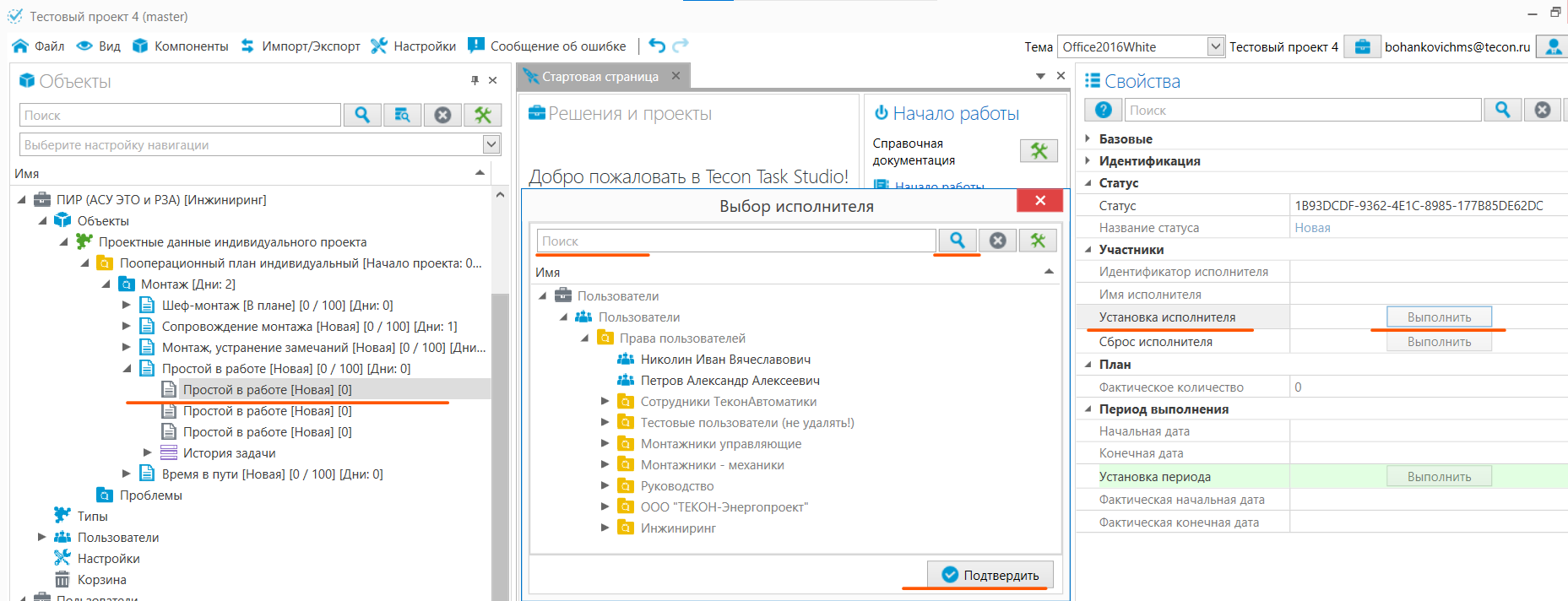Collapse the Монтаж [Дни: 2] node

[106, 284]
